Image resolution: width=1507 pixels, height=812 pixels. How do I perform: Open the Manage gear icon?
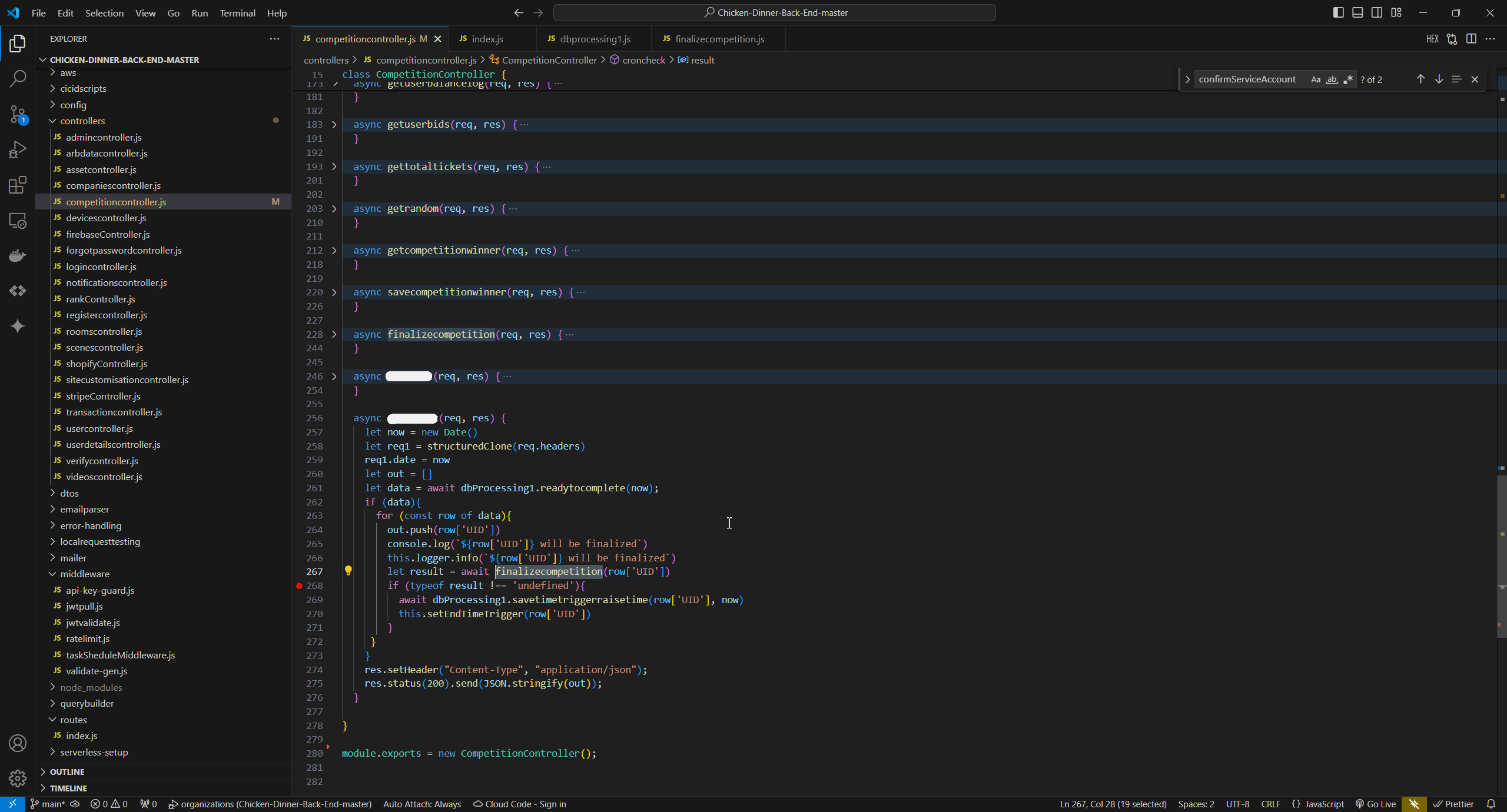point(18,778)
